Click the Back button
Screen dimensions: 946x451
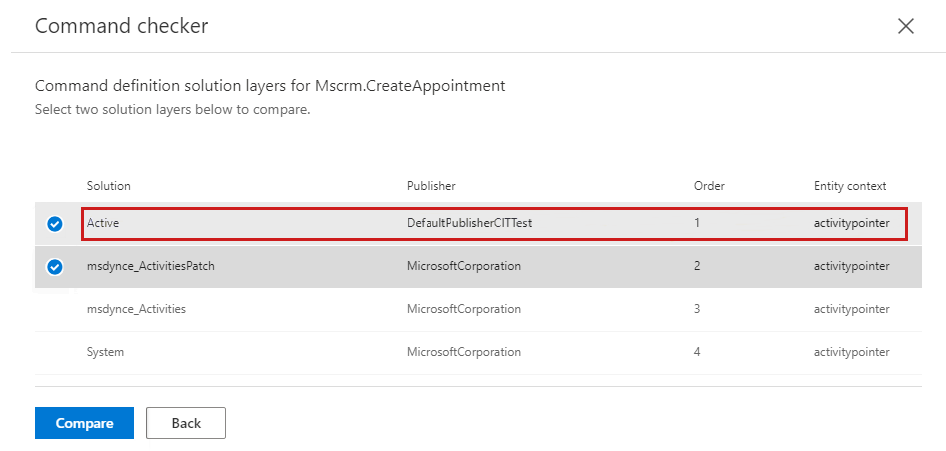coord(186,423)
